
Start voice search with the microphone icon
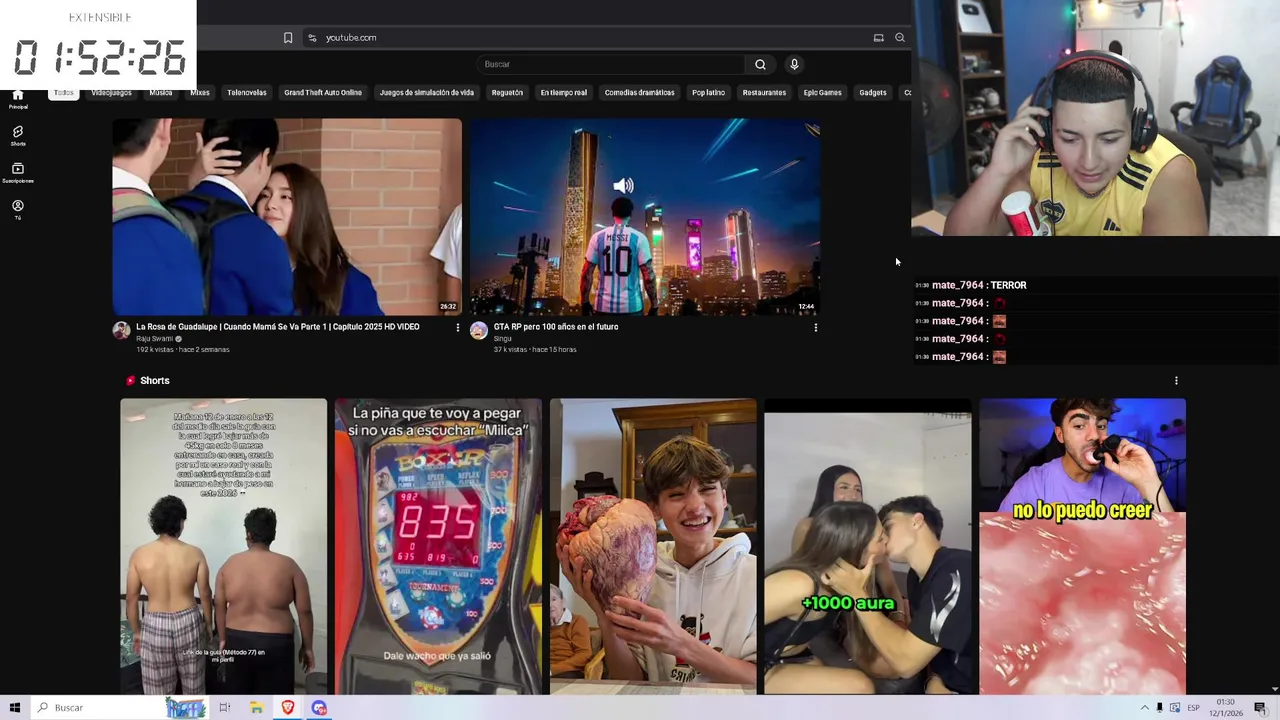(794, 64)
